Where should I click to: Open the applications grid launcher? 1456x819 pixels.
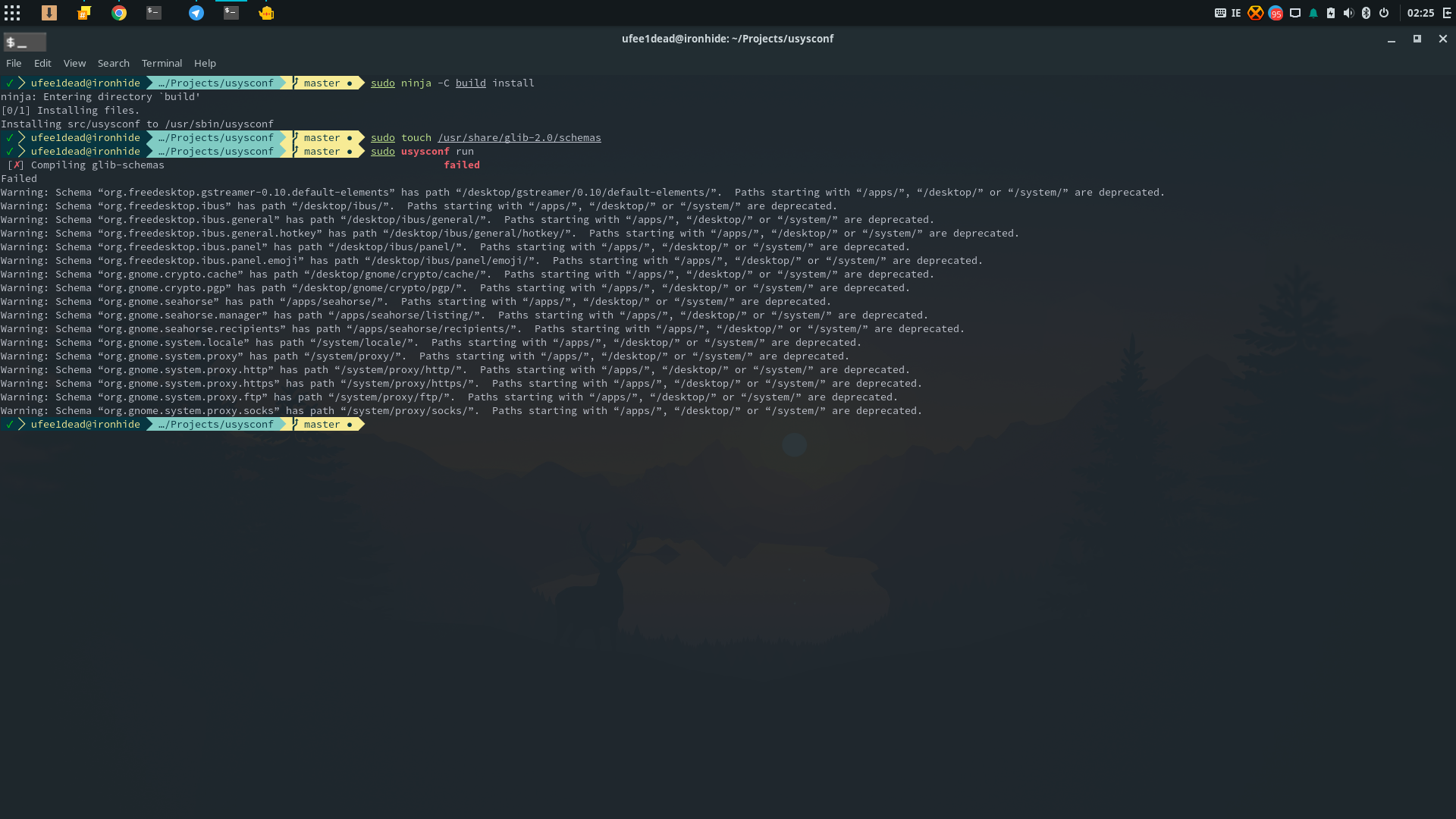(12, 13)
